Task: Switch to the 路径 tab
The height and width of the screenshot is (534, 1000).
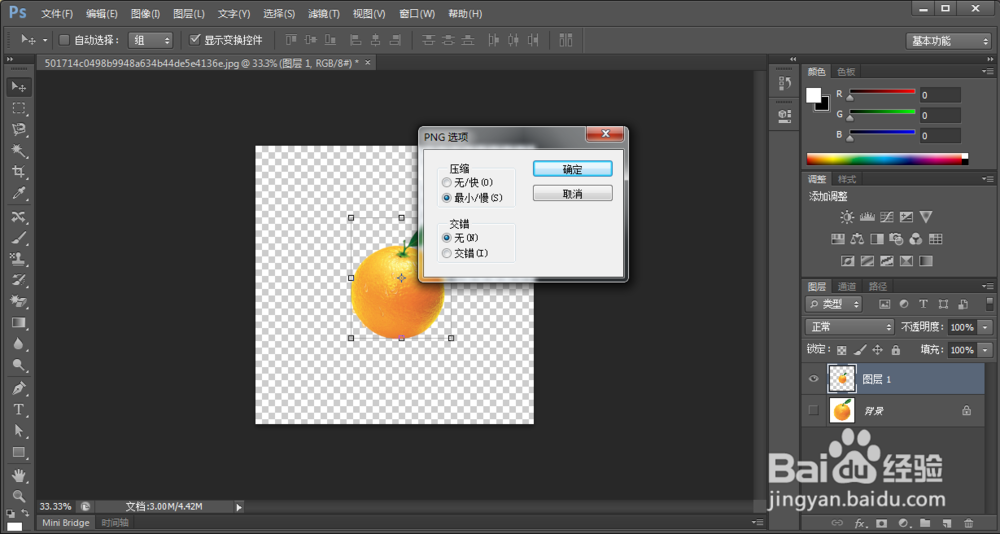Action: coord(878,286)
